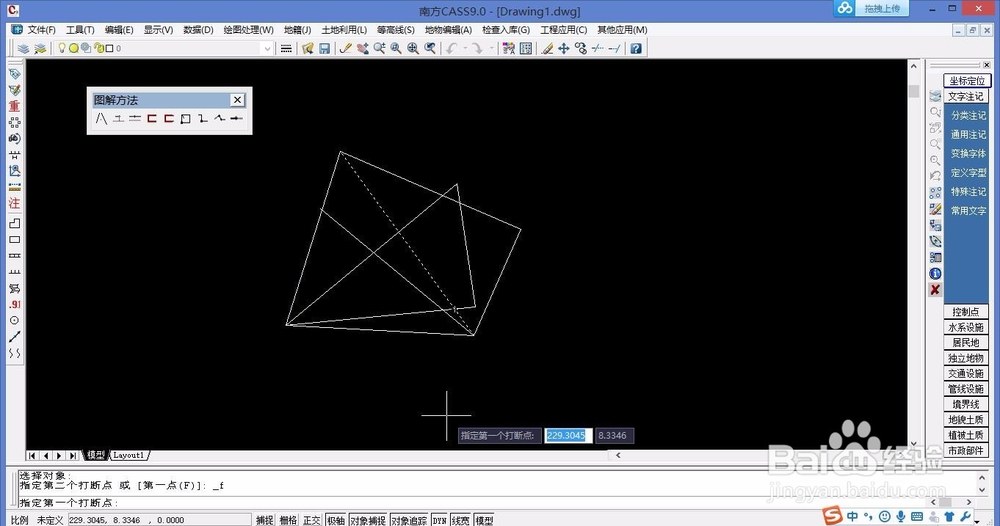The width and height of the screenshot is (1000, 526).
Task: Open the redo history dropdown arrow
Action: [490, 48]
